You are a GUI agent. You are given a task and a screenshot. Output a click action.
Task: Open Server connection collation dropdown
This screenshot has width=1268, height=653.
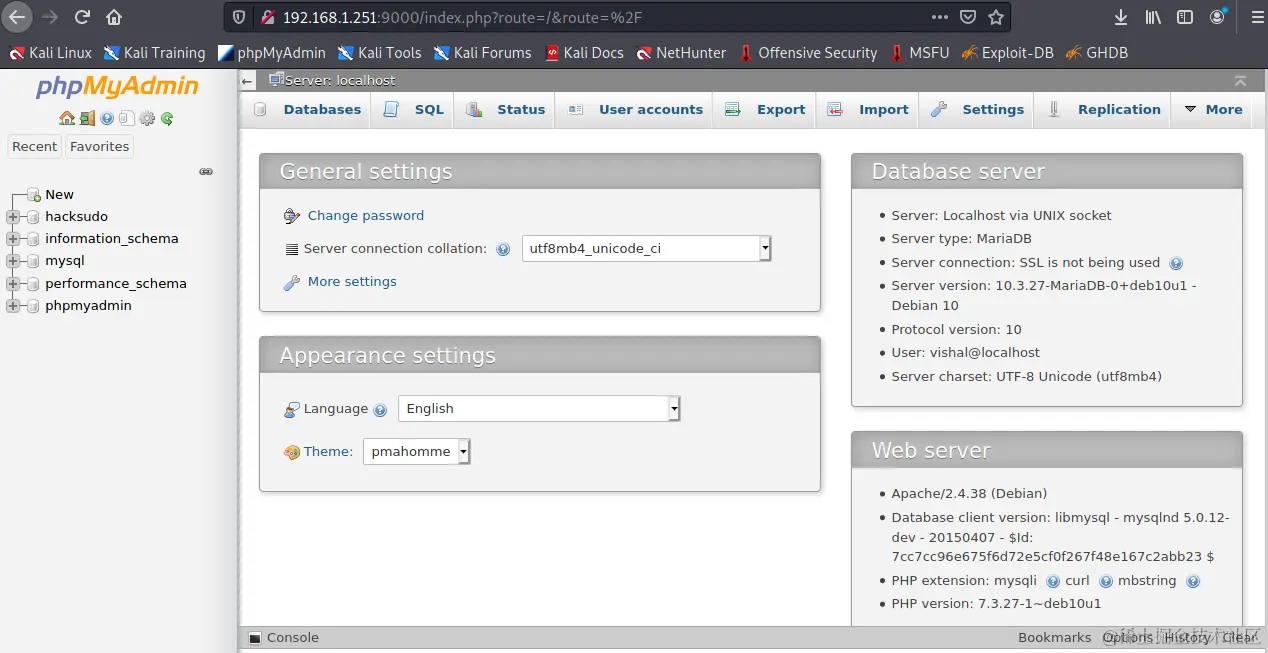tap(646, 249)
